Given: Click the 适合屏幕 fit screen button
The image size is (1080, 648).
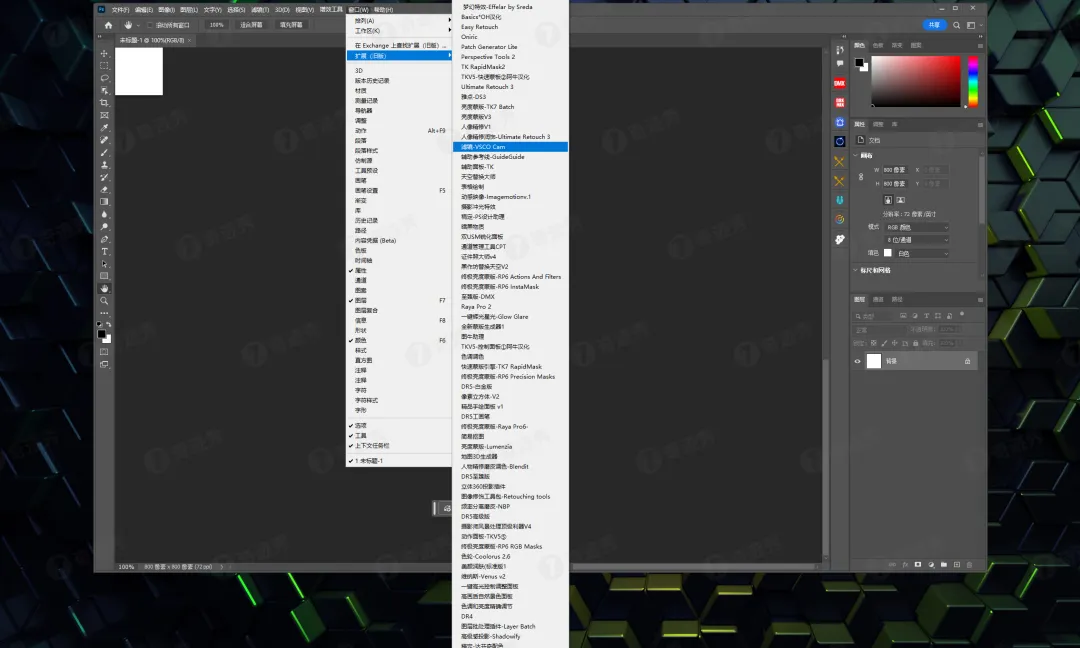Looking at the screenshot, I should pos(251,25).
